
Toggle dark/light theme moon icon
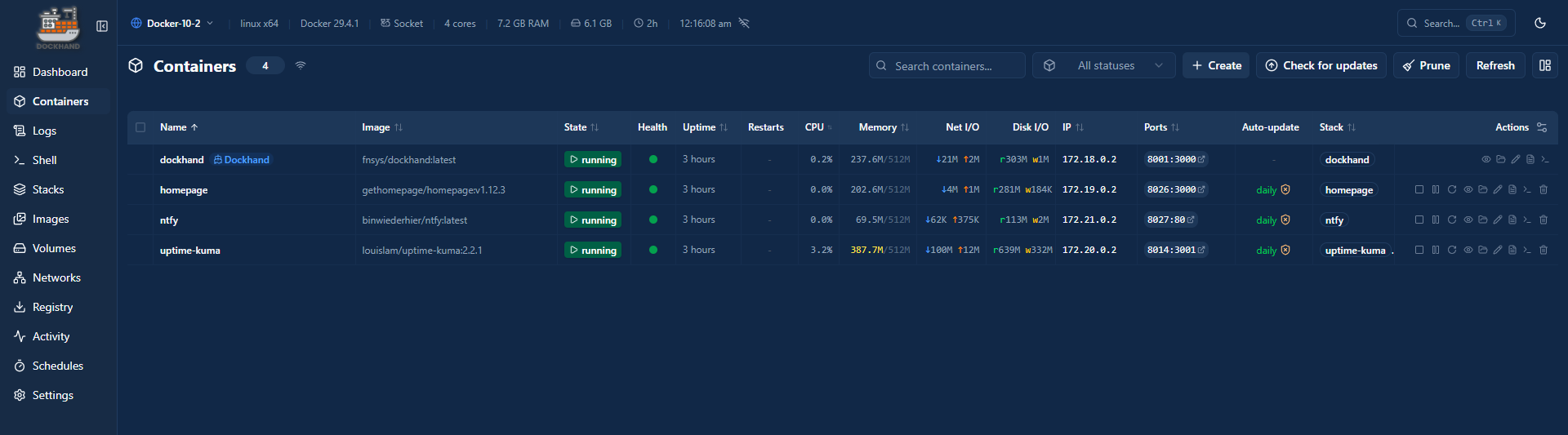pyautogui.click(x=1540, y=23)
